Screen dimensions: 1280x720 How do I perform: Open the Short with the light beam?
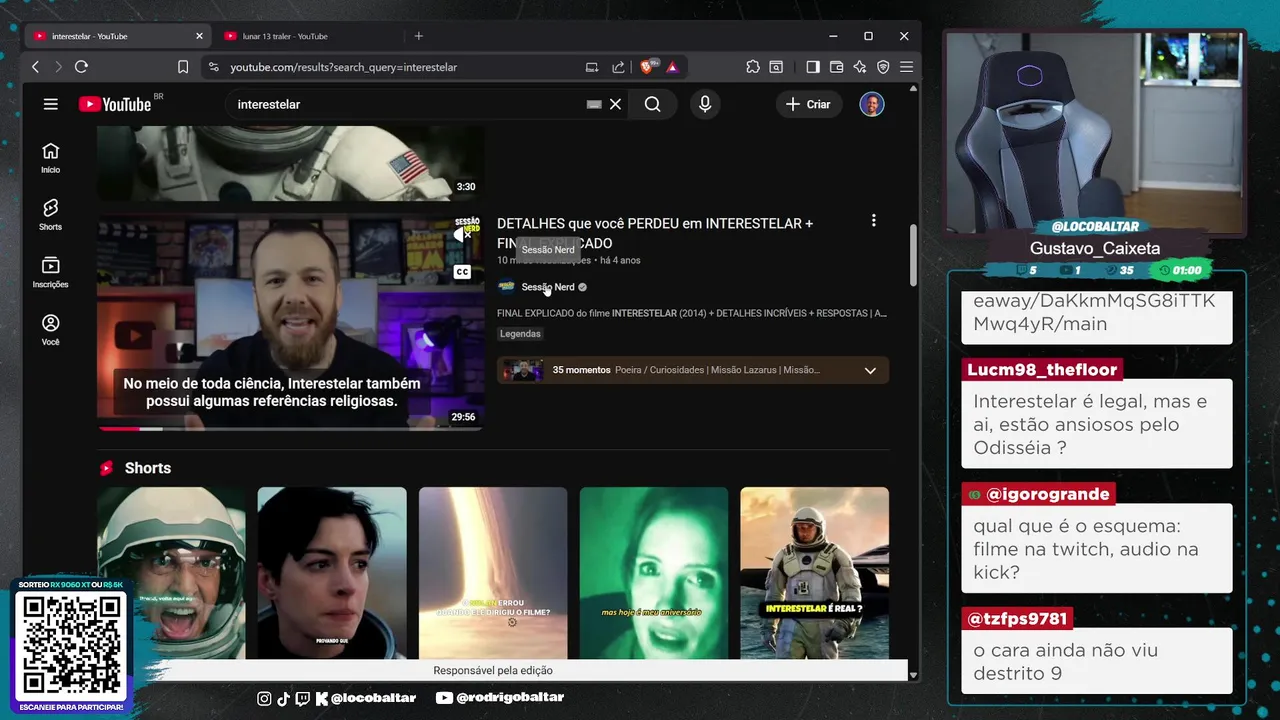493,573
